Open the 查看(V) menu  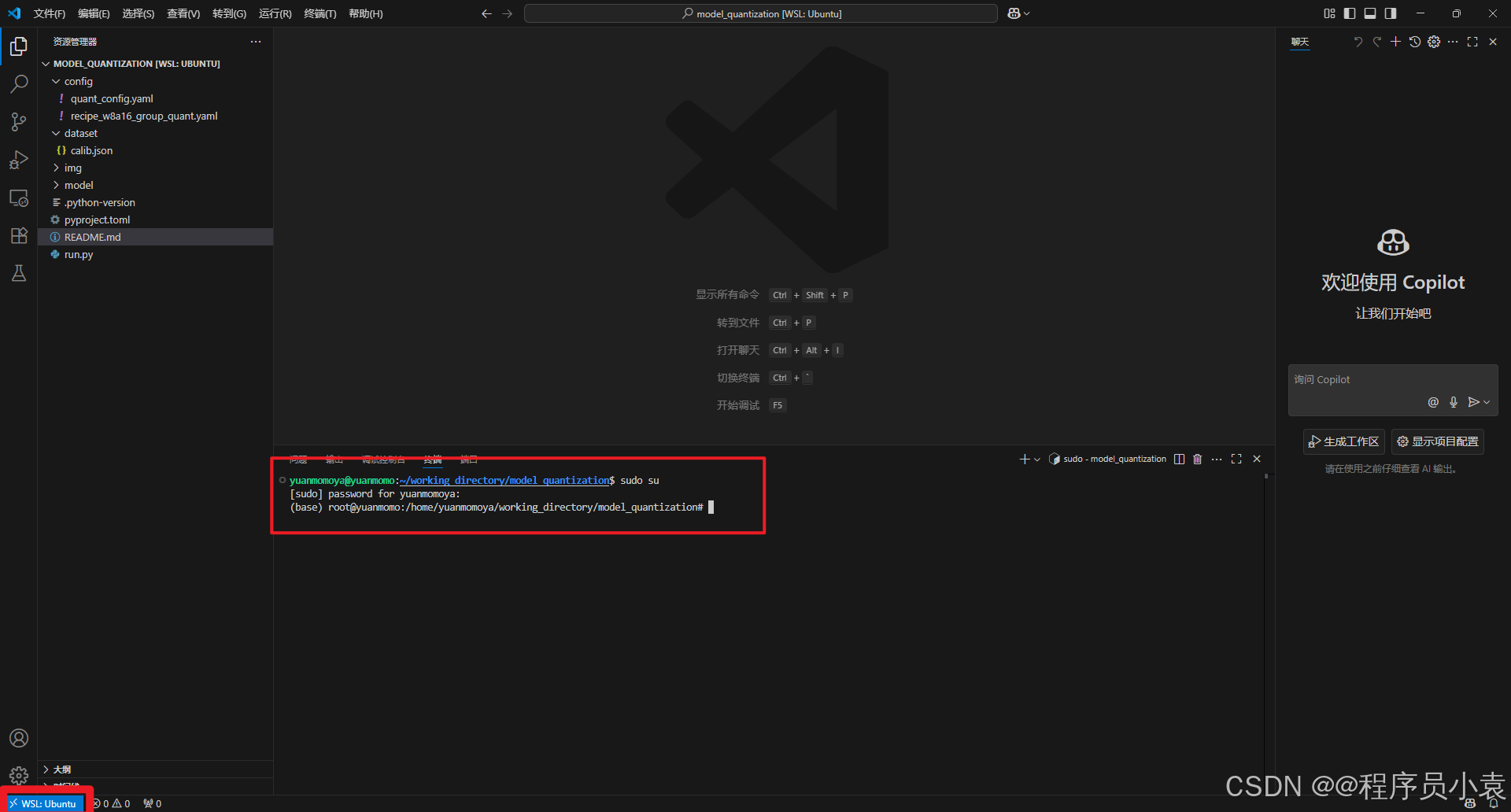point(183,13)
